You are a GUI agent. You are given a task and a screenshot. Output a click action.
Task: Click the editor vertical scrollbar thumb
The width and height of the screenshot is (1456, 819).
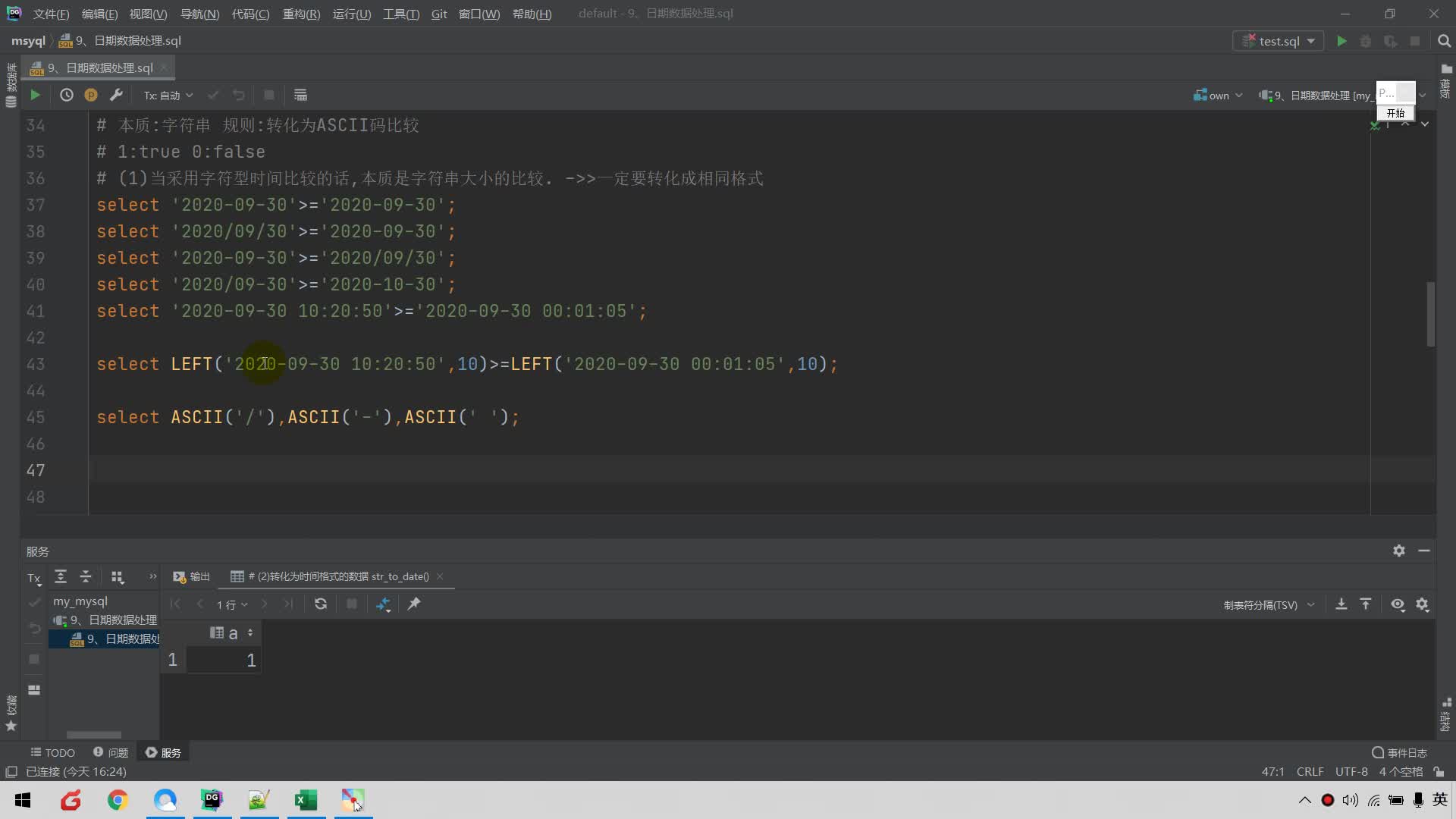click(1431, 314)
